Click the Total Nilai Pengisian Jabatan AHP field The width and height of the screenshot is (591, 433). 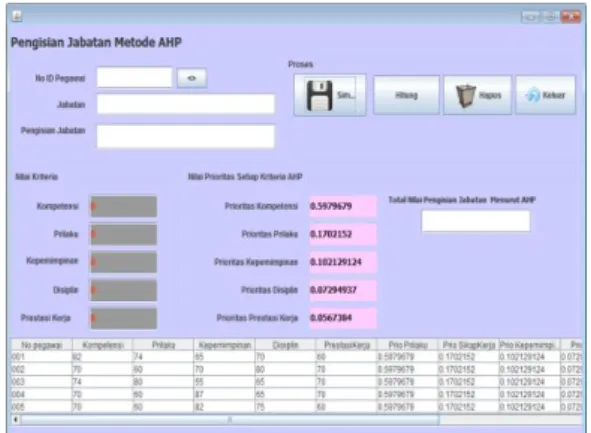point(476,221)
